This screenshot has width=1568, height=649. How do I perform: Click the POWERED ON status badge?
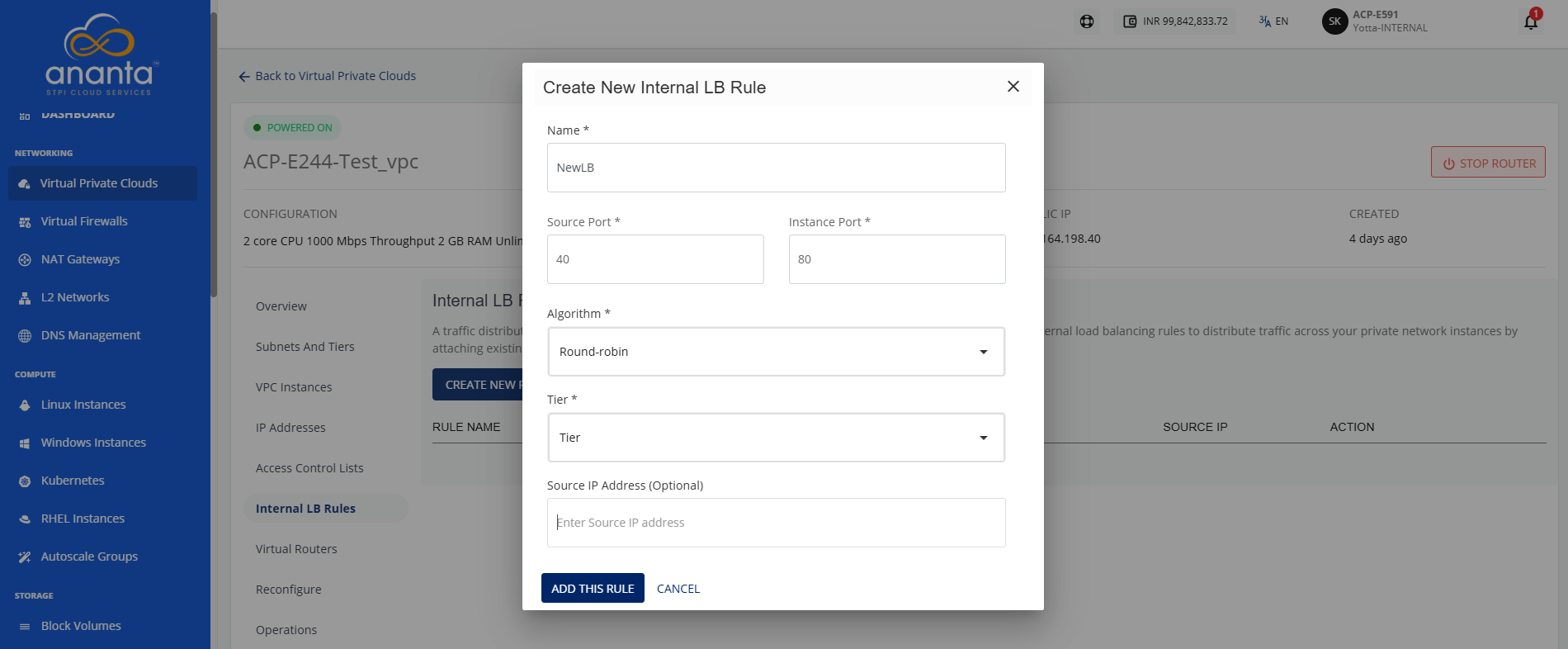pyautogui.click(x=292, y=128)
